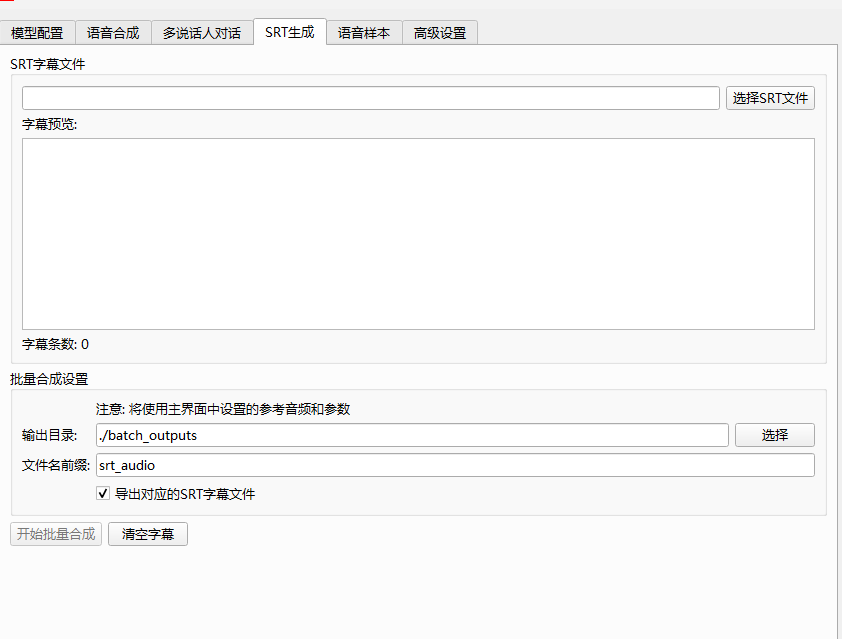Click the SRT字幕文件 group title

[x=48, y=64]
